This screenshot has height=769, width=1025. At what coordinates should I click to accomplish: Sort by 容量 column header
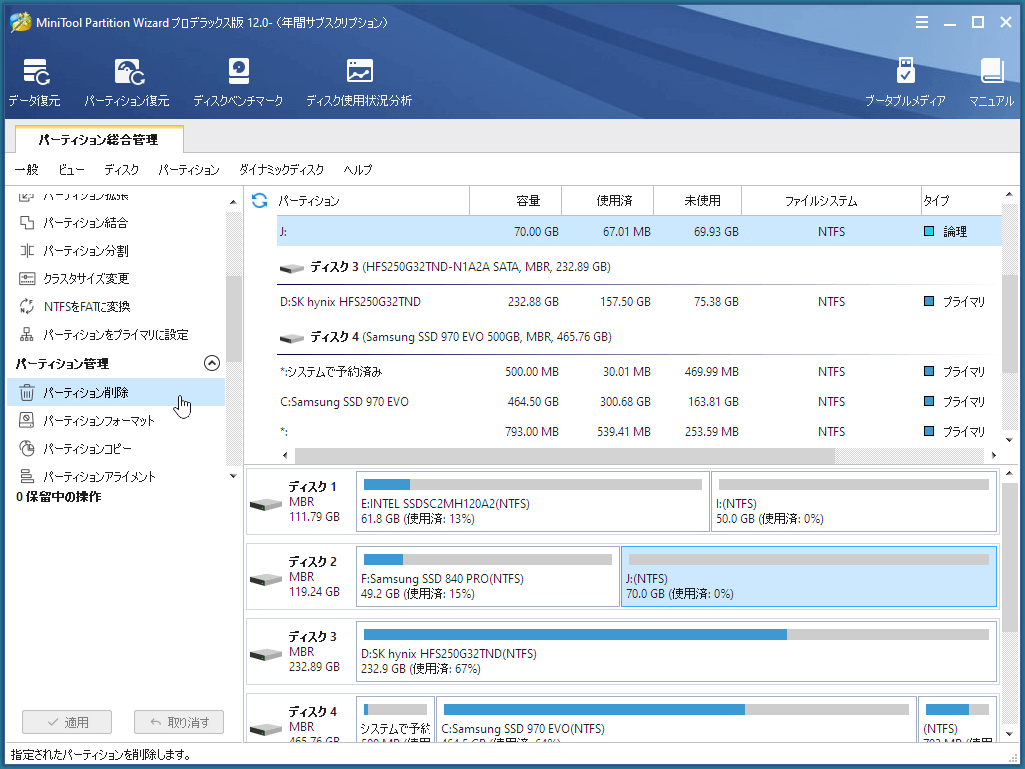point(516,201)
